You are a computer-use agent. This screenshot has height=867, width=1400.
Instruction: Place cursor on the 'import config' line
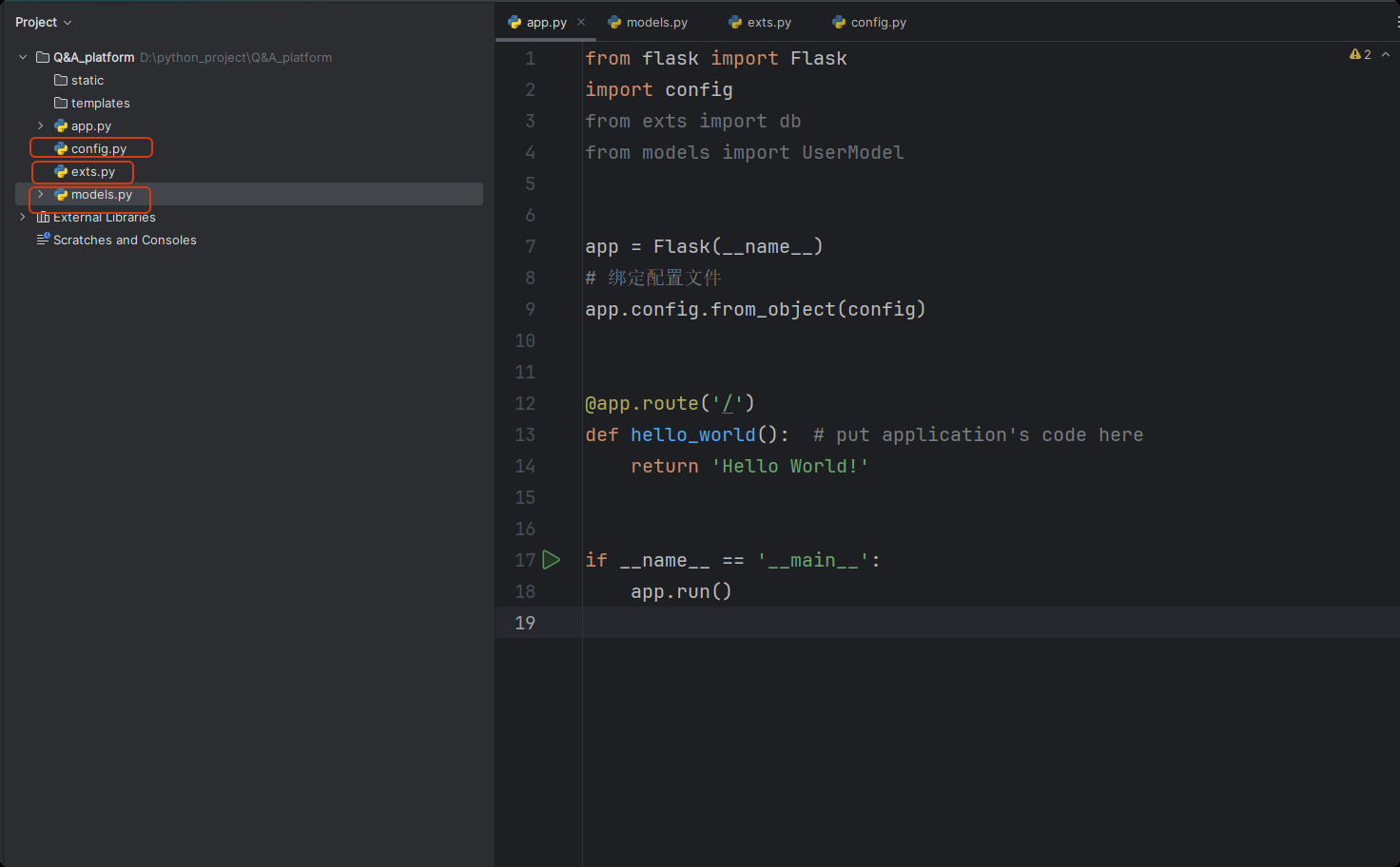[x=659, y=89]
